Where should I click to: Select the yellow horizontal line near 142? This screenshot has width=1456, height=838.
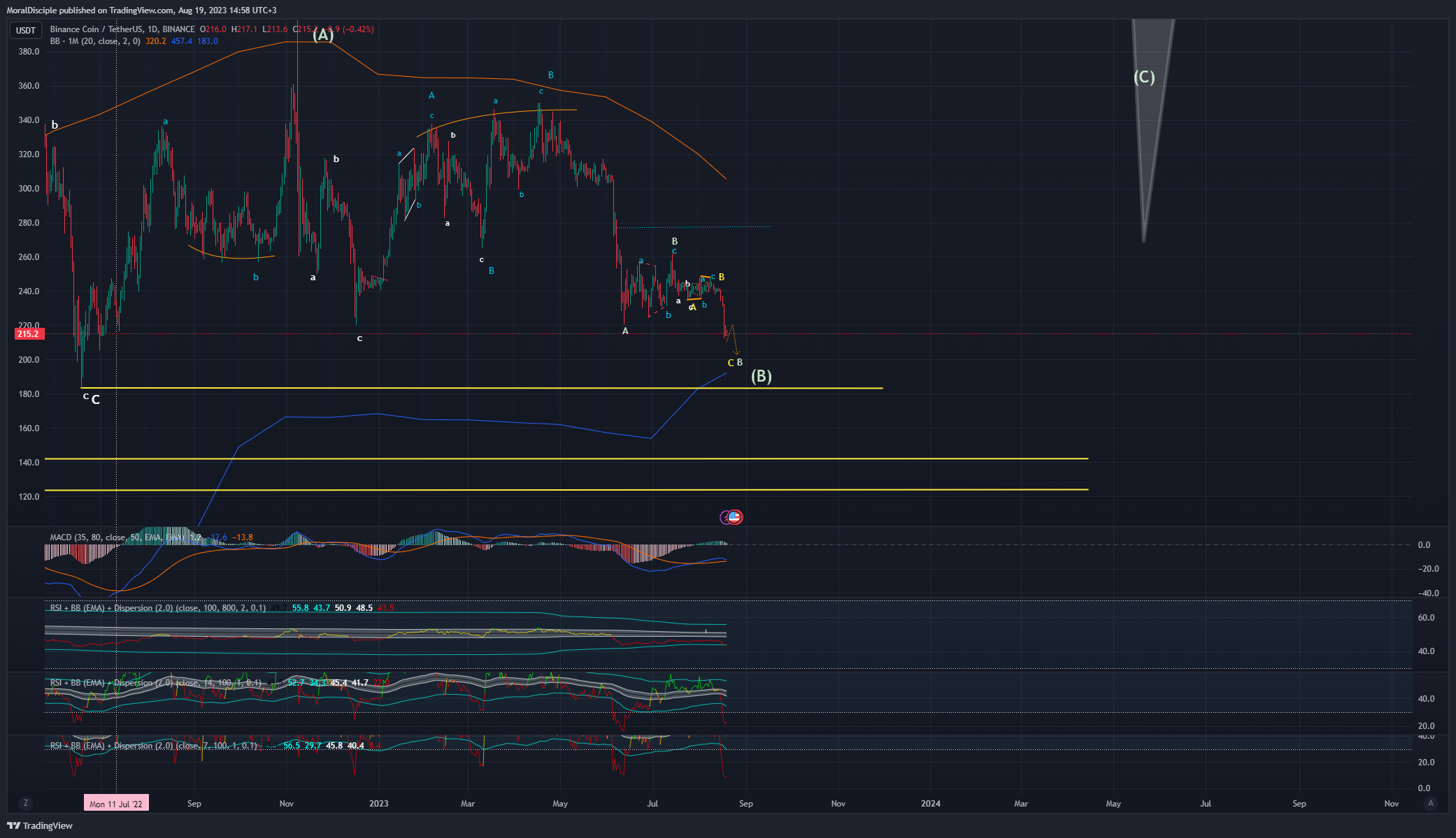tap(566, 458)
